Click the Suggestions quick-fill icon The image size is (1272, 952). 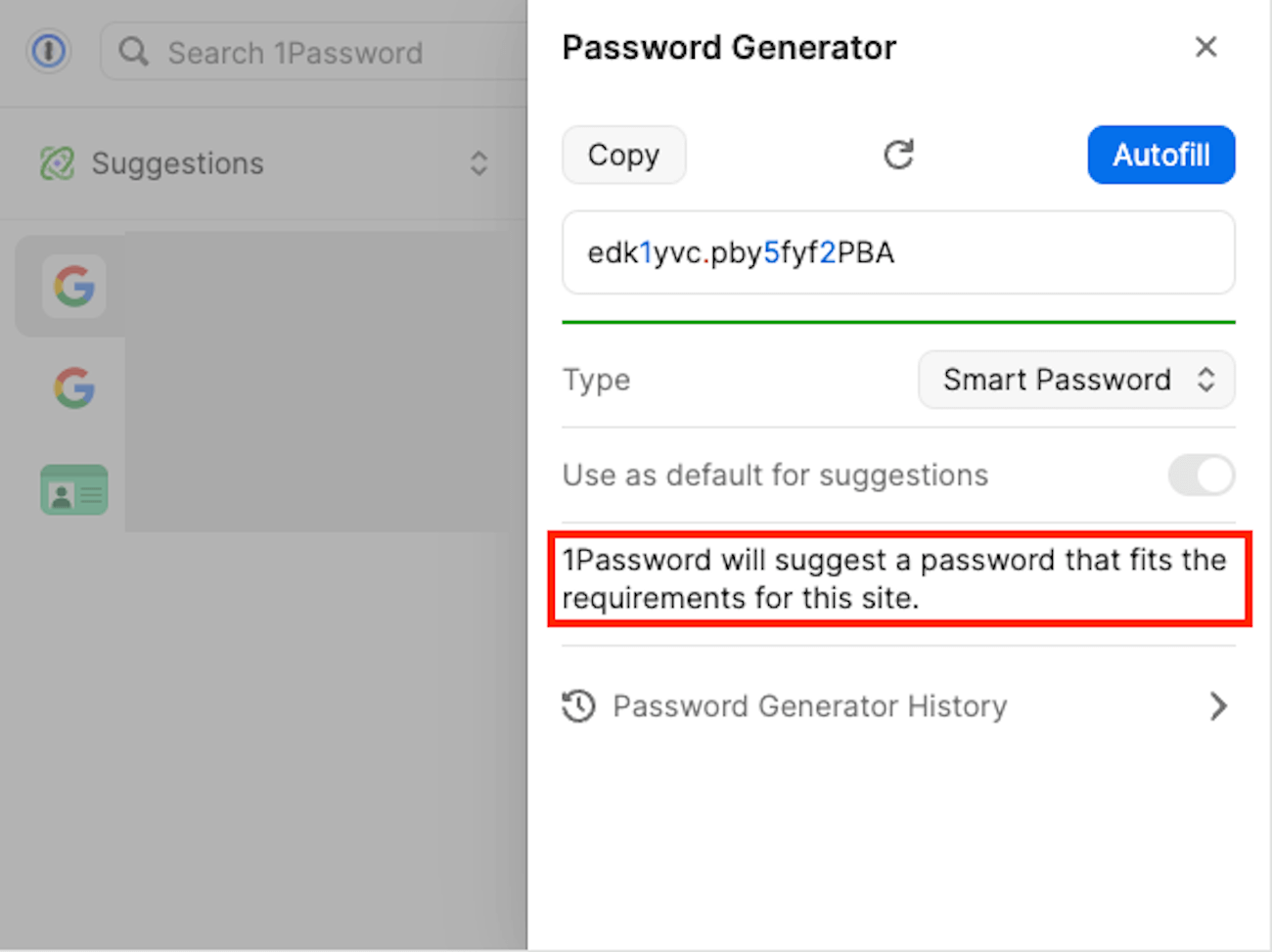point(56,163)
